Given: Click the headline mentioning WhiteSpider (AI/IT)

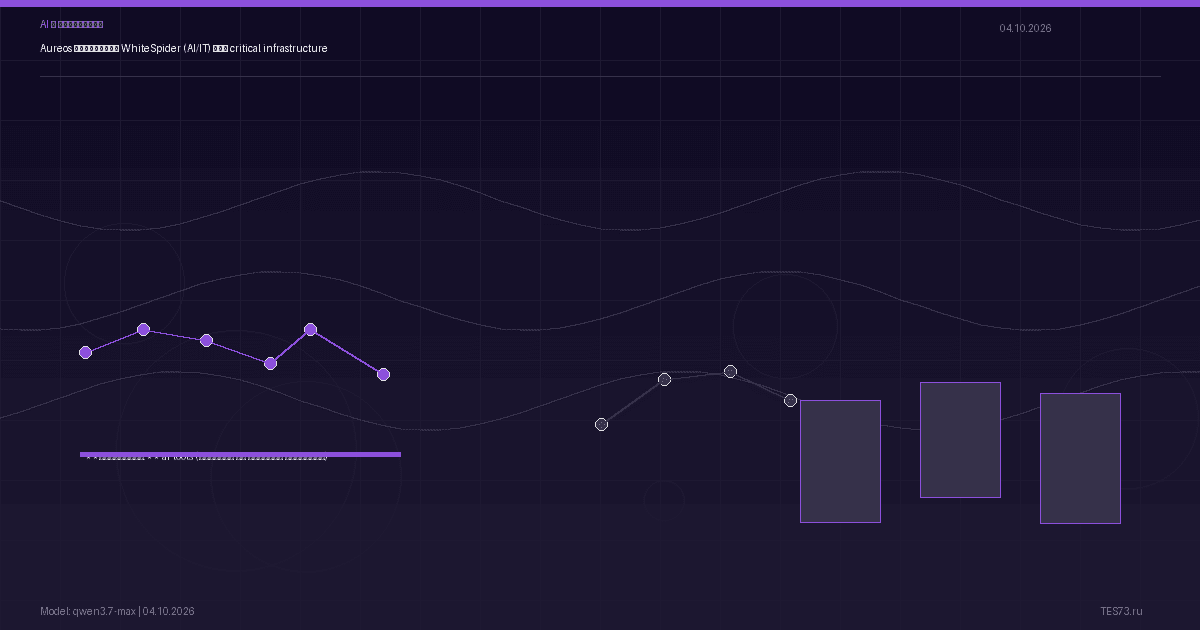Looking at the screenshot, I should pos(184,48).
